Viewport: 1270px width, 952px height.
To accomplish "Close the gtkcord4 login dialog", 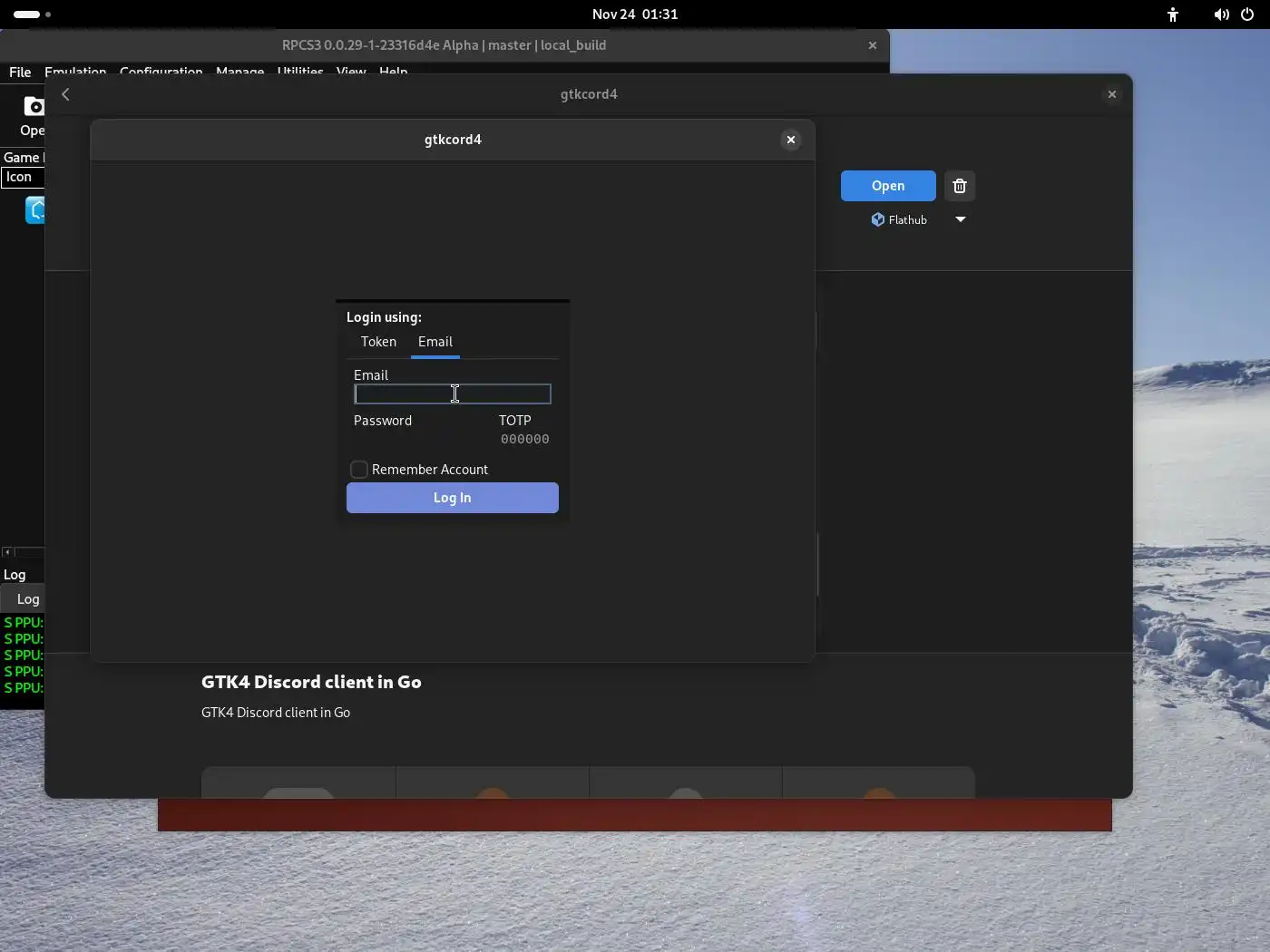I will [791, 140].
